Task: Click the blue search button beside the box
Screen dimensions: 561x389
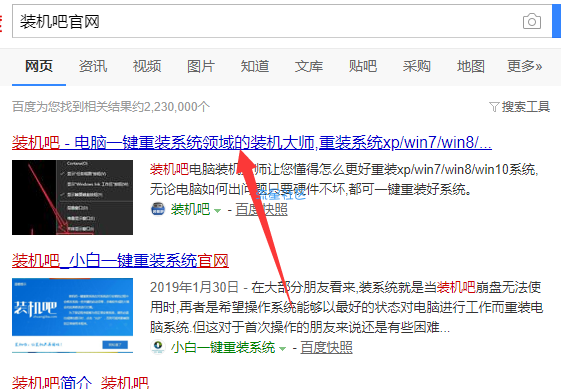Action: (x=557, y=21)
